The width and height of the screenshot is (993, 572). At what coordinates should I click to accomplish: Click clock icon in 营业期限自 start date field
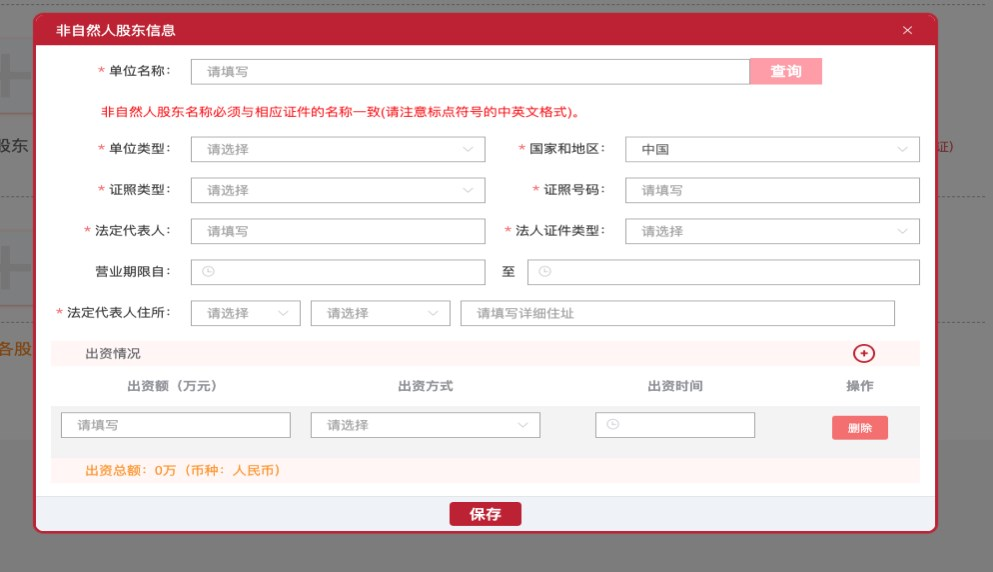[208, 272]
